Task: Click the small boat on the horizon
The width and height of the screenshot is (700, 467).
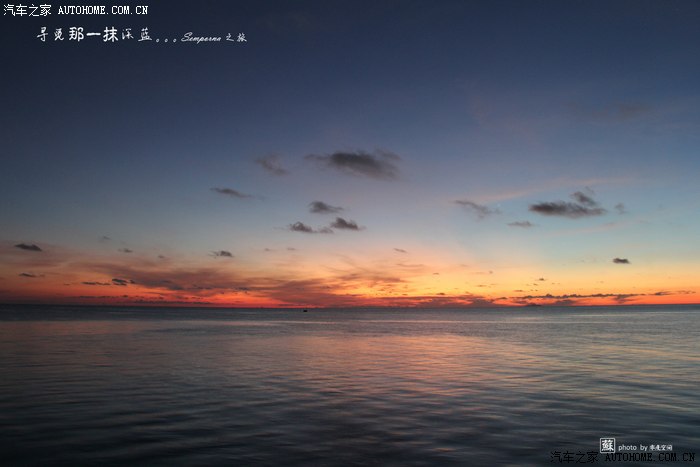Action: (x=304, y=309)
